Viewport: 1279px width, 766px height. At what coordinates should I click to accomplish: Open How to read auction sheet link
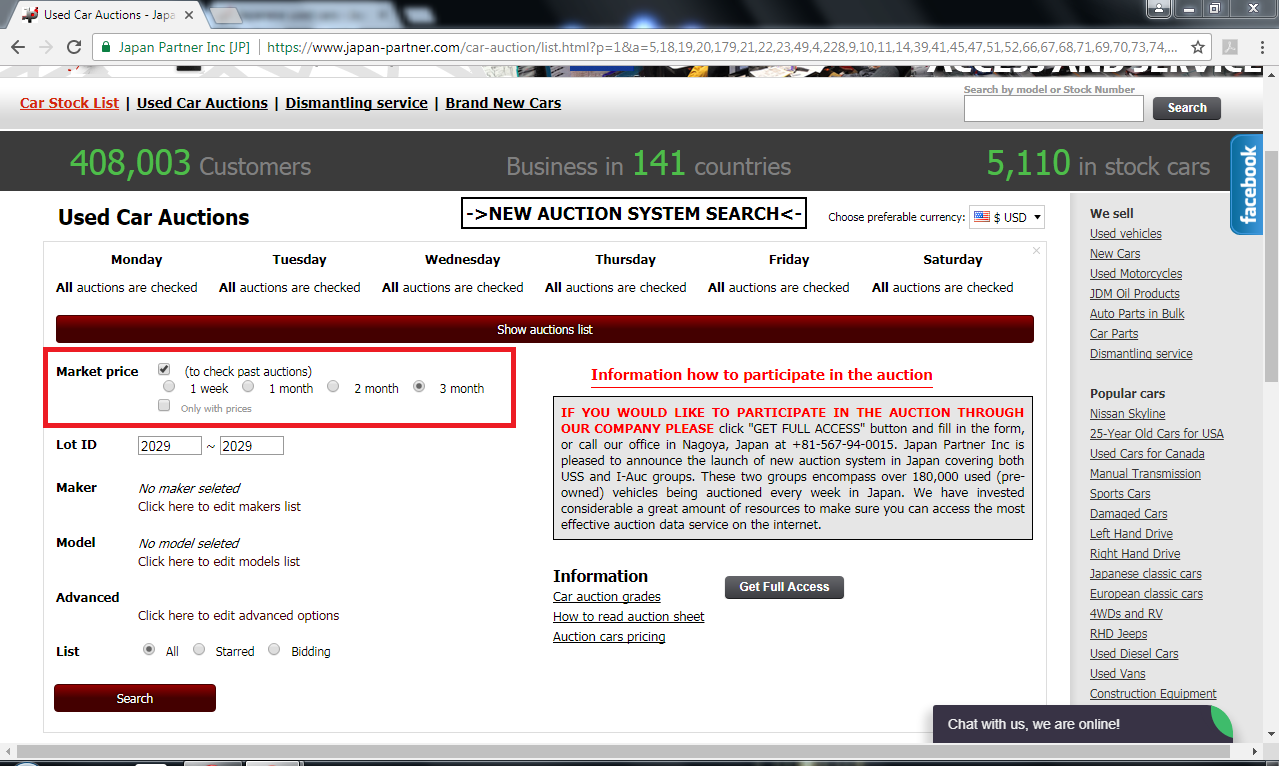(629, 617)
